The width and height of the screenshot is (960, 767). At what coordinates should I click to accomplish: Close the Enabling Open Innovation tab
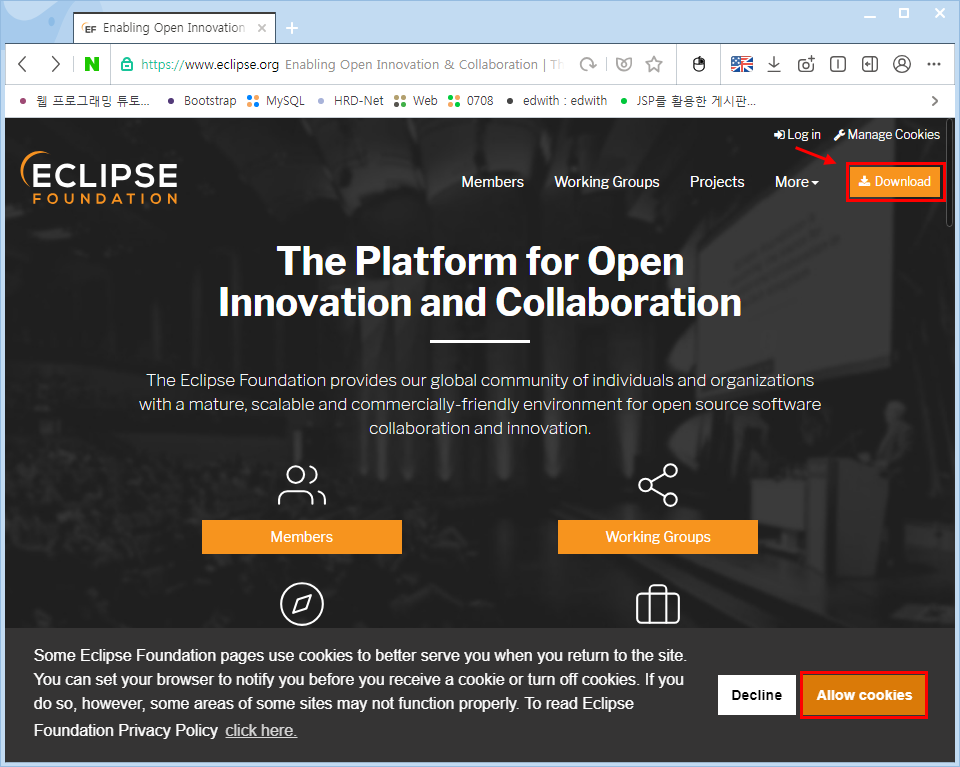pyautogui.click(x=262, y=28)
